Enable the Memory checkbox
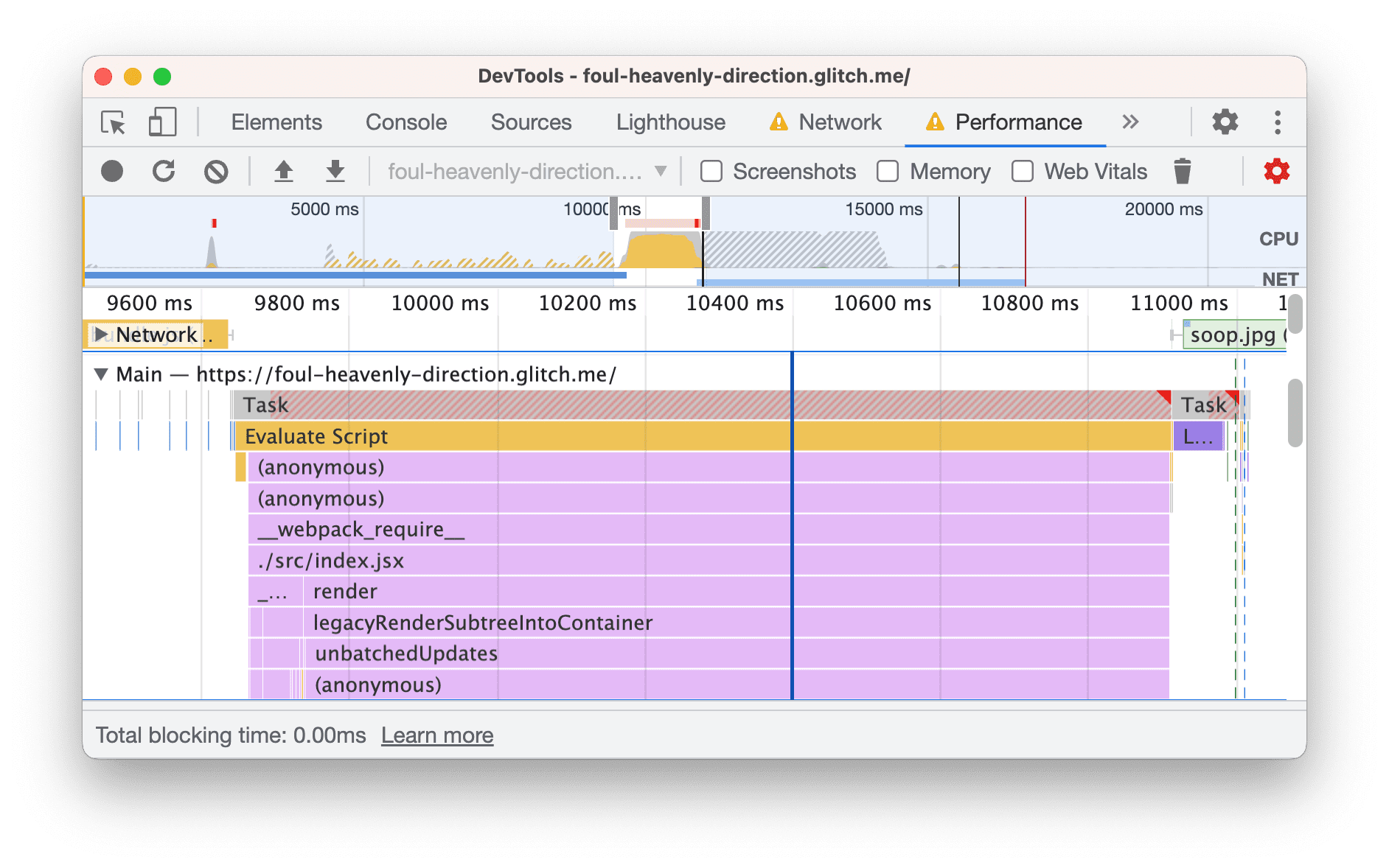 pos(888,172)
